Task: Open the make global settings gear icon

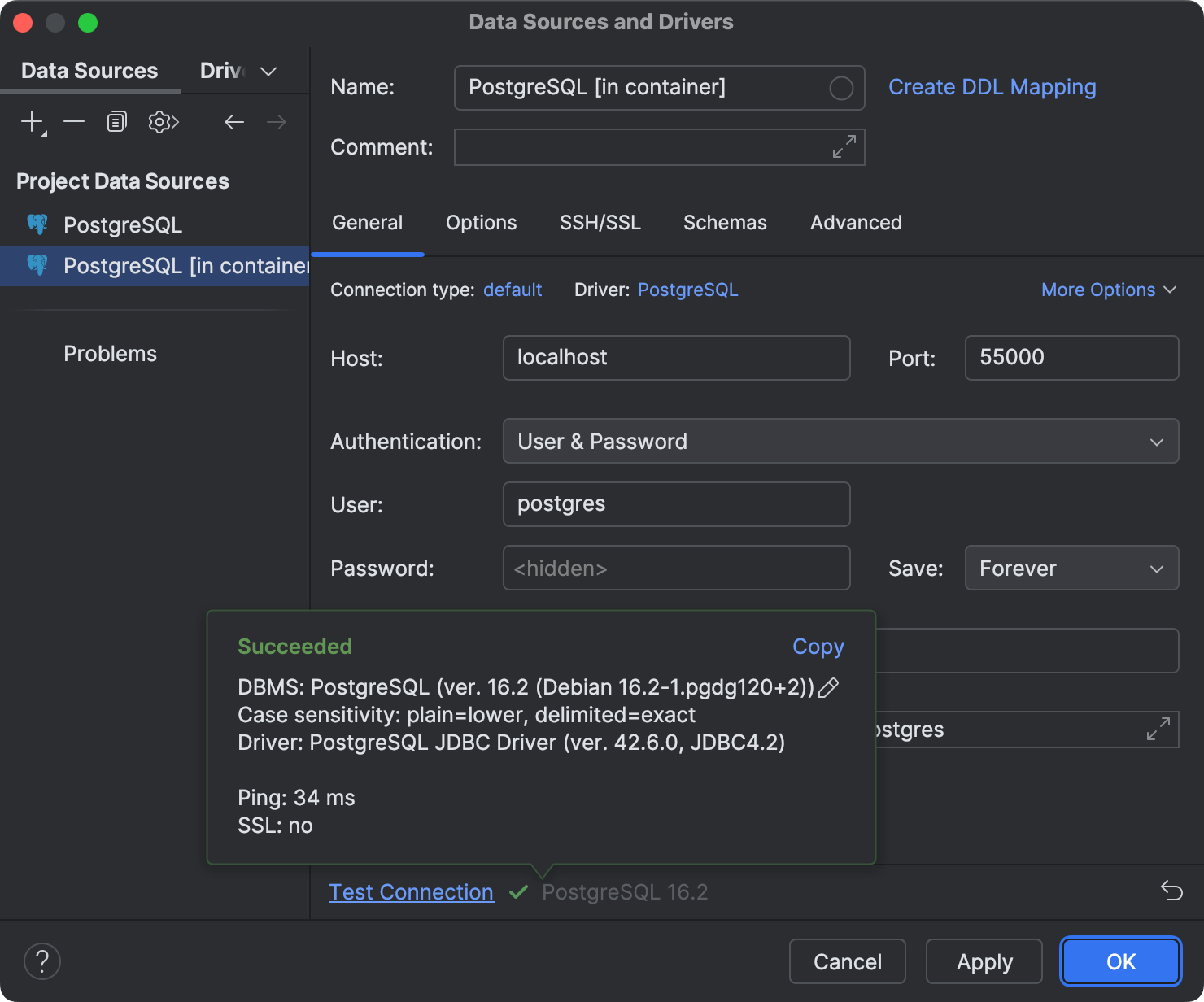Action: [x=163, y=122]
